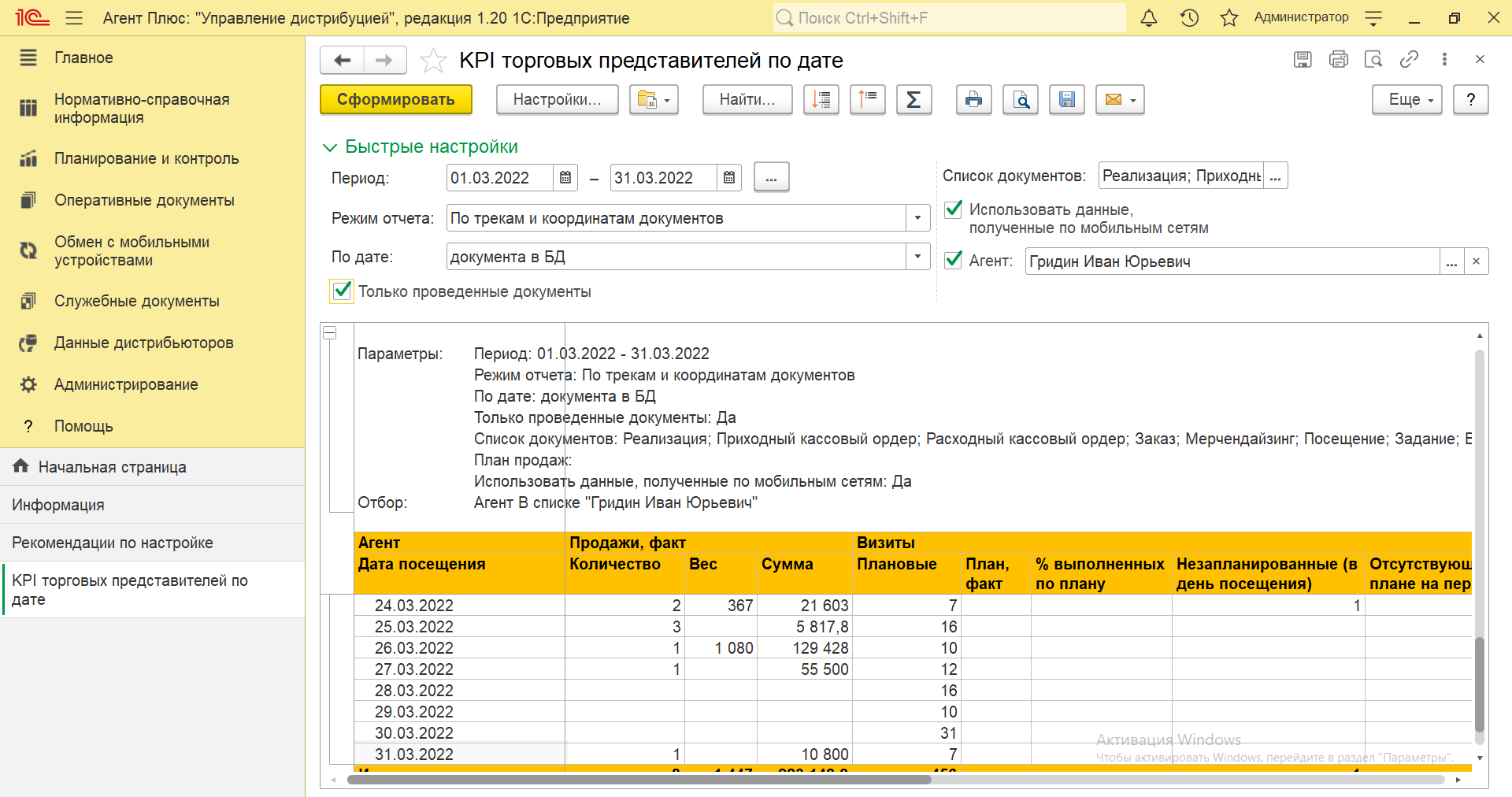Open the Еще dropdown menu

point(1407,99)
